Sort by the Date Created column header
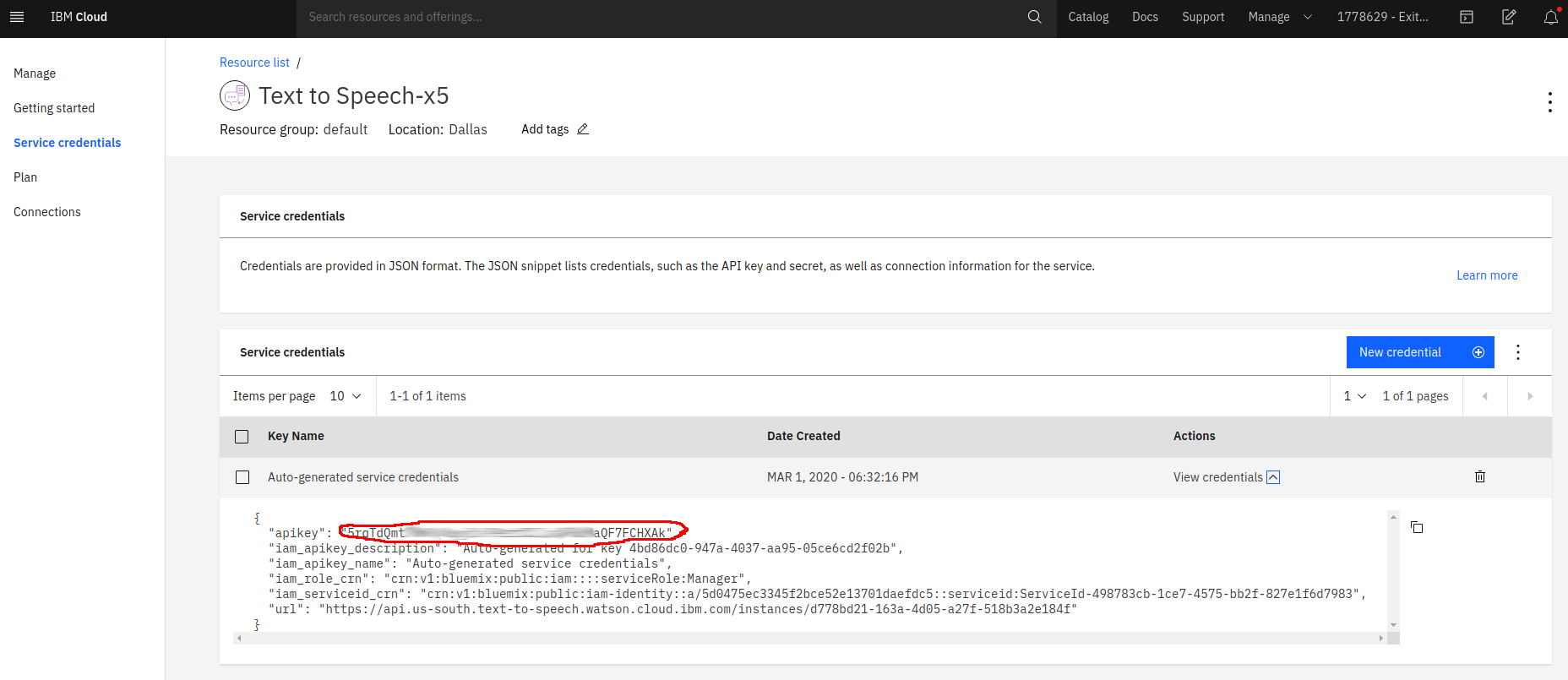Viewport: 1568px width, 680px height. pos(803,436)
